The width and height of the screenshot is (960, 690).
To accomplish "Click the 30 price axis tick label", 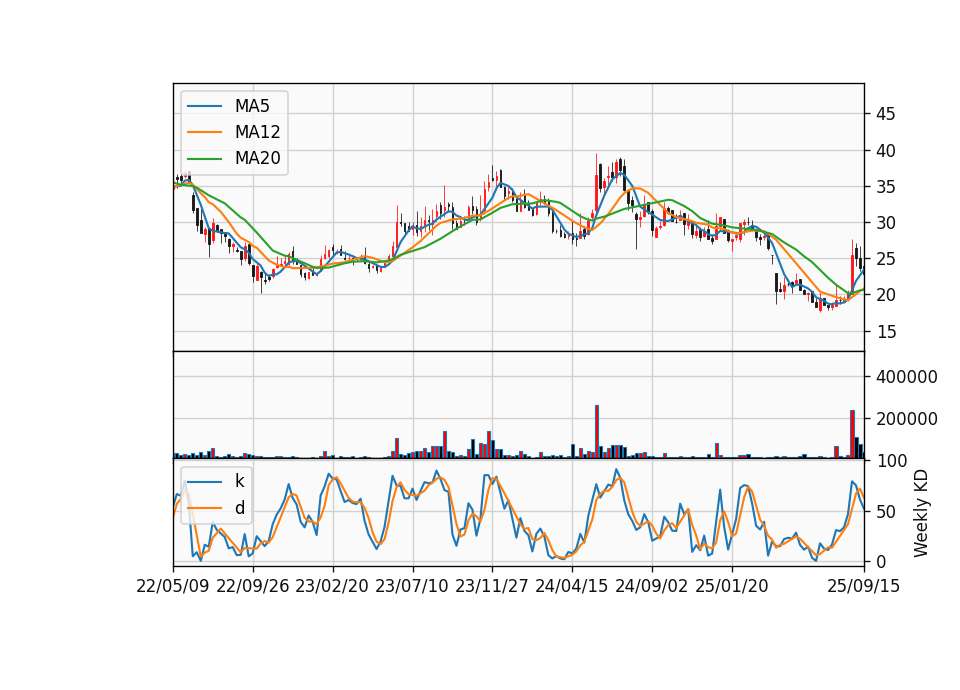I will (x=885, y=223).
